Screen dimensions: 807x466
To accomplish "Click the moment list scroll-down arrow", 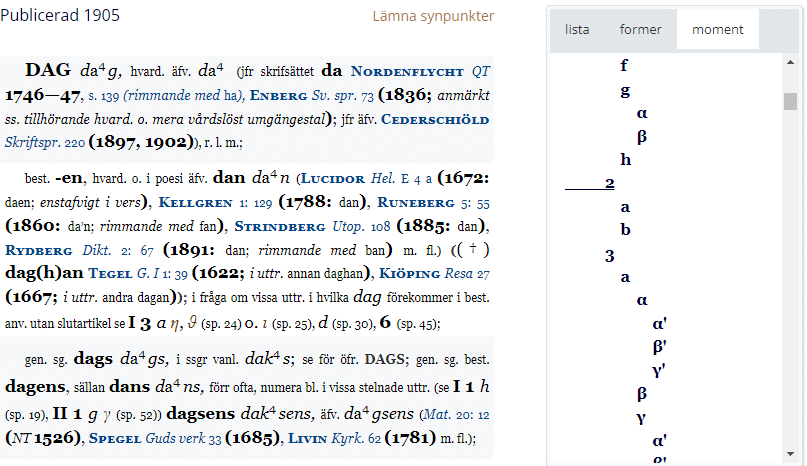I will click(791, 454).
